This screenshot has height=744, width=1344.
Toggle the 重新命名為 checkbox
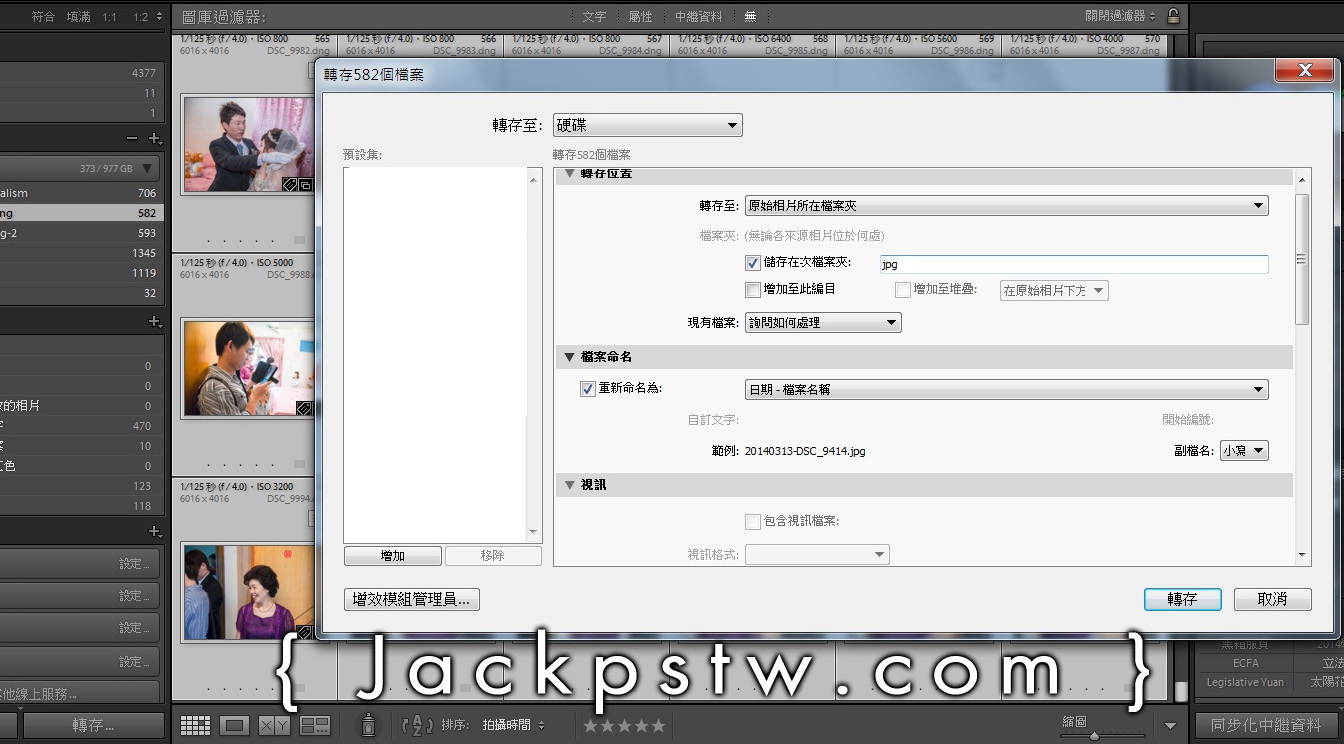tap(588, 389)
